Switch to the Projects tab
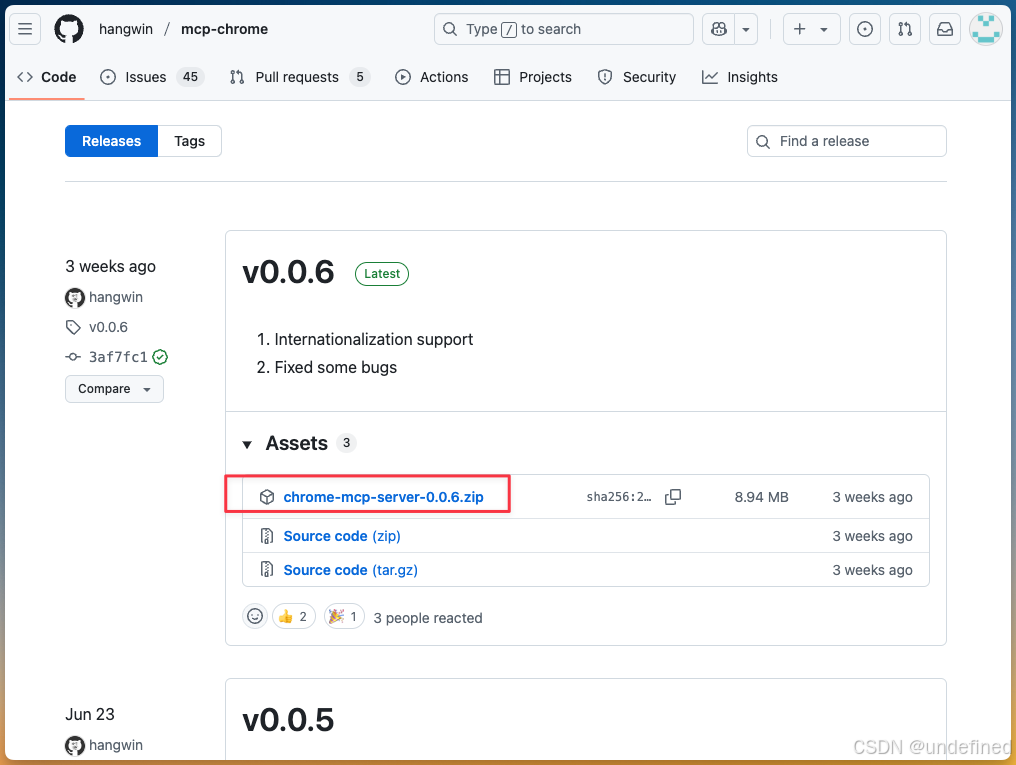1016x765 pixels. coord(533,77)
